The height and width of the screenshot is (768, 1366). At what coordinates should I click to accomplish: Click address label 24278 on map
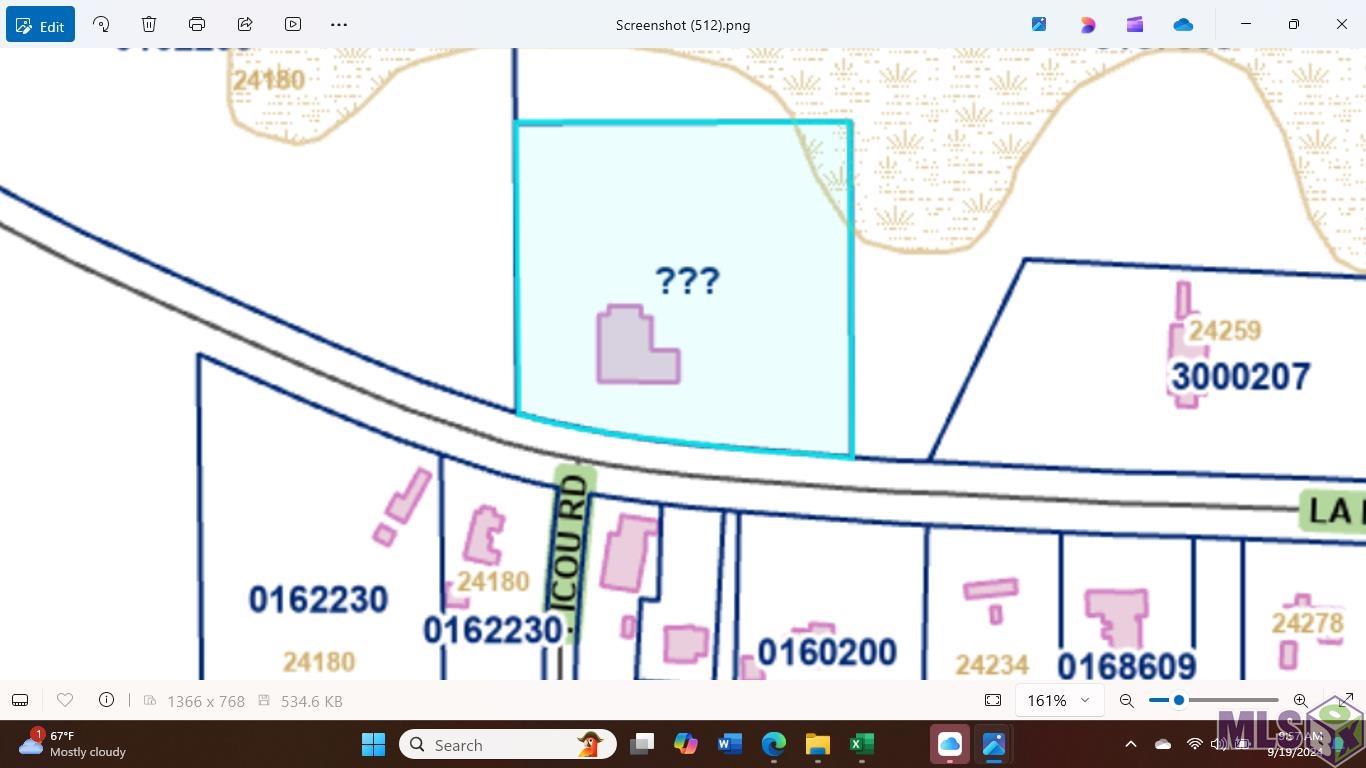pos(1307,623)
